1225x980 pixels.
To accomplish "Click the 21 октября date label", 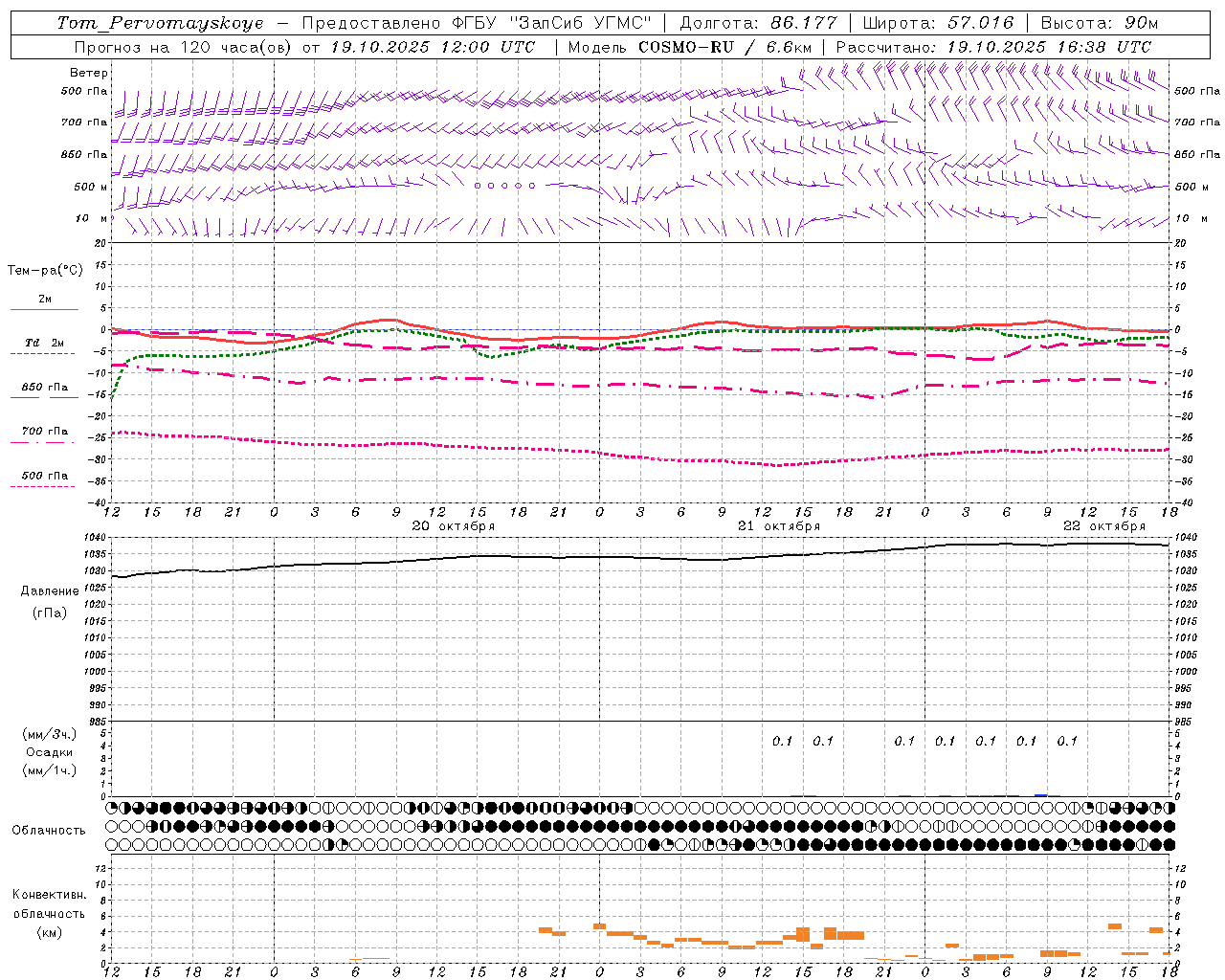I will click(x=779, y=525).
